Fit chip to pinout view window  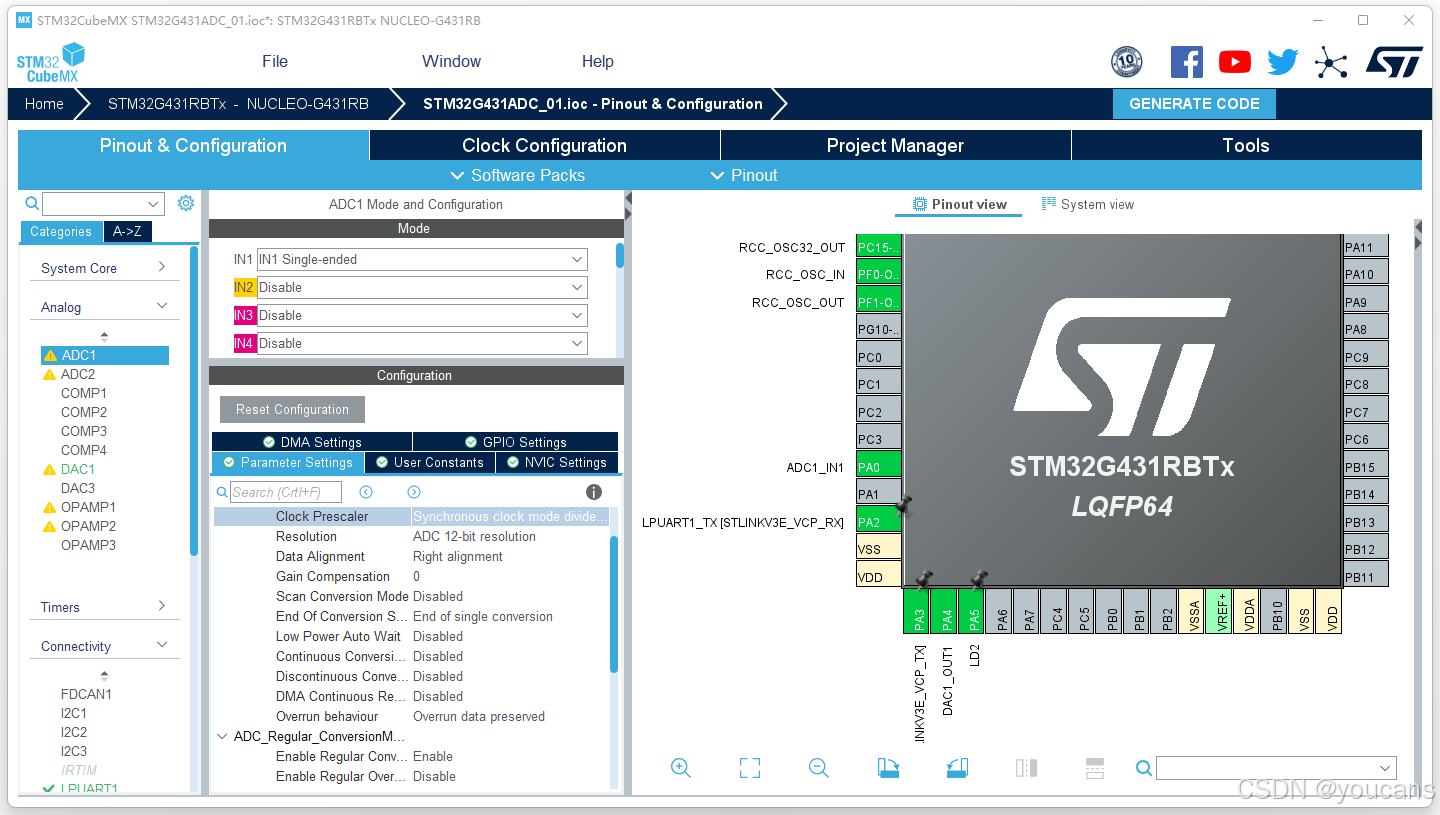(x=750, y=768)
